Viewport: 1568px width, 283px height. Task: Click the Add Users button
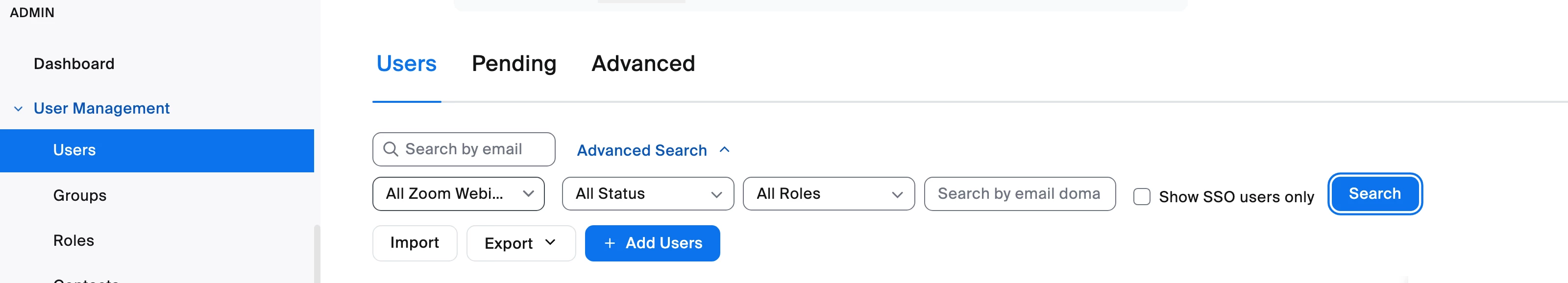pyautogui.click(x=652, y=243)
